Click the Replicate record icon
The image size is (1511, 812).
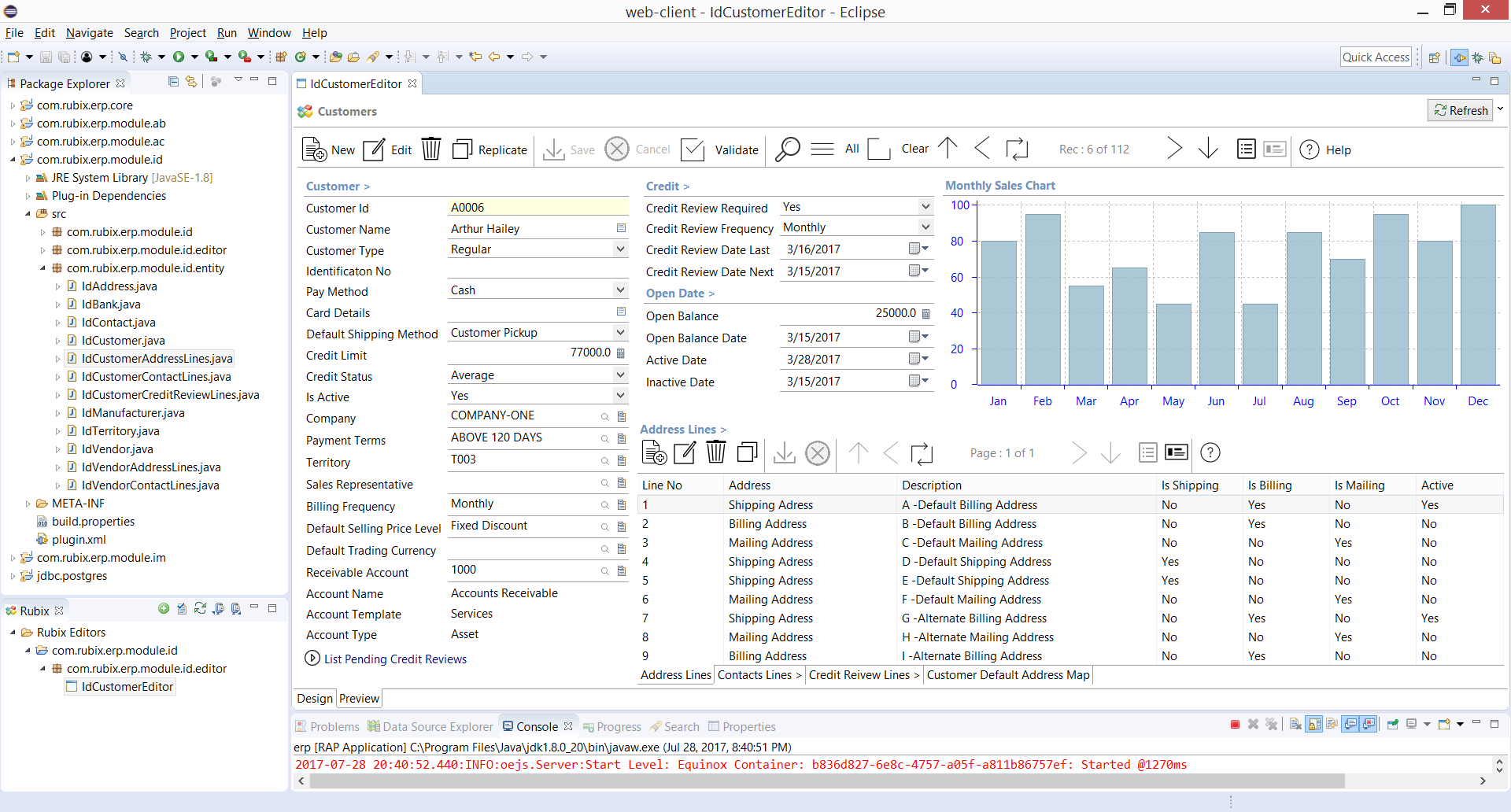pos(462,149)
